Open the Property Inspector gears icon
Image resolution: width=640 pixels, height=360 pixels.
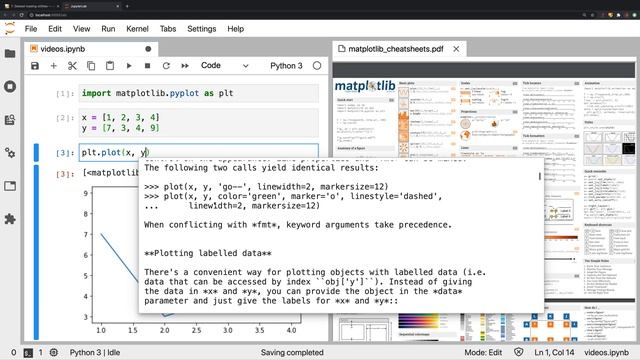pos(10,153)
